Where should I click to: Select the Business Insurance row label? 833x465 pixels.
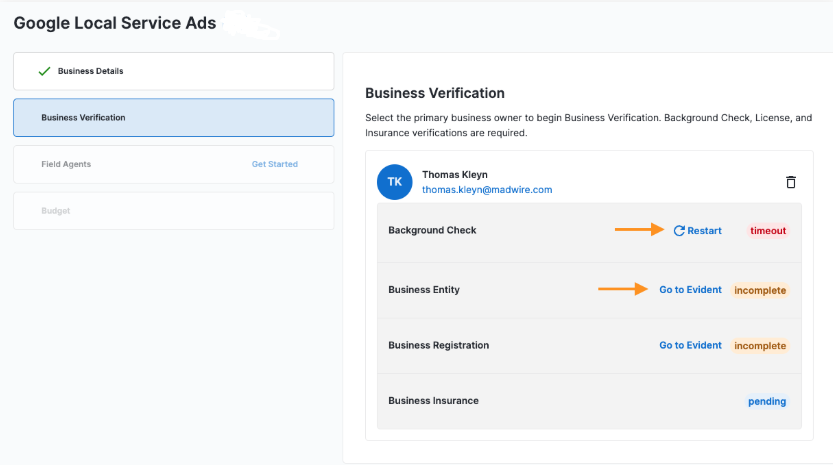433,400
